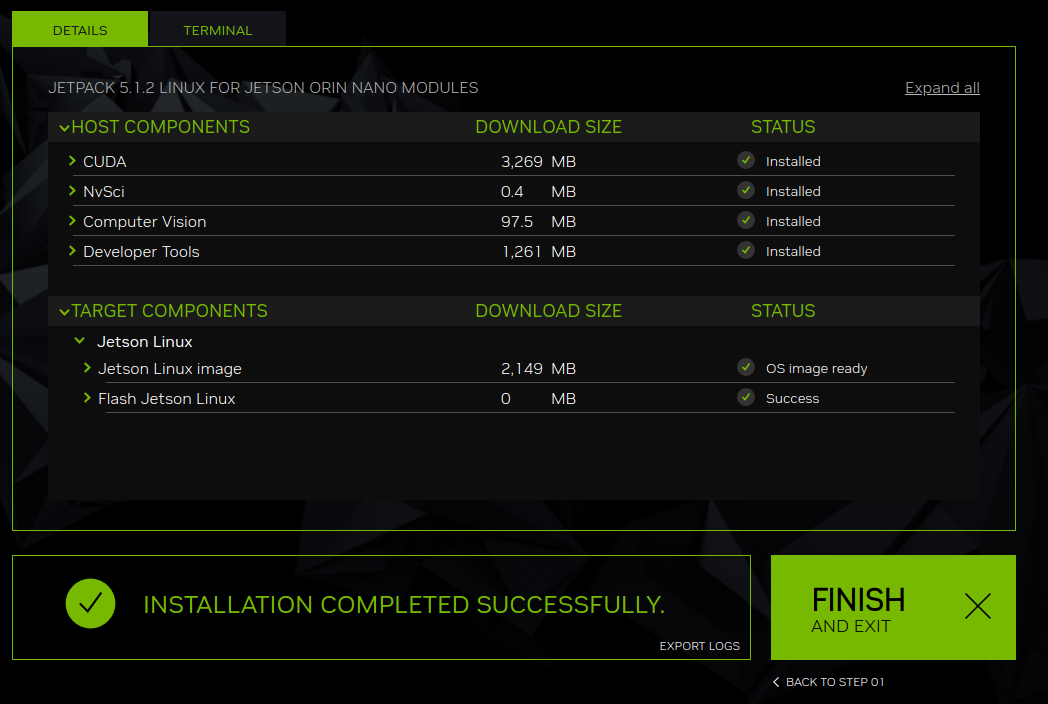
Task: Click the Computer Vision label
Action: 144,222
